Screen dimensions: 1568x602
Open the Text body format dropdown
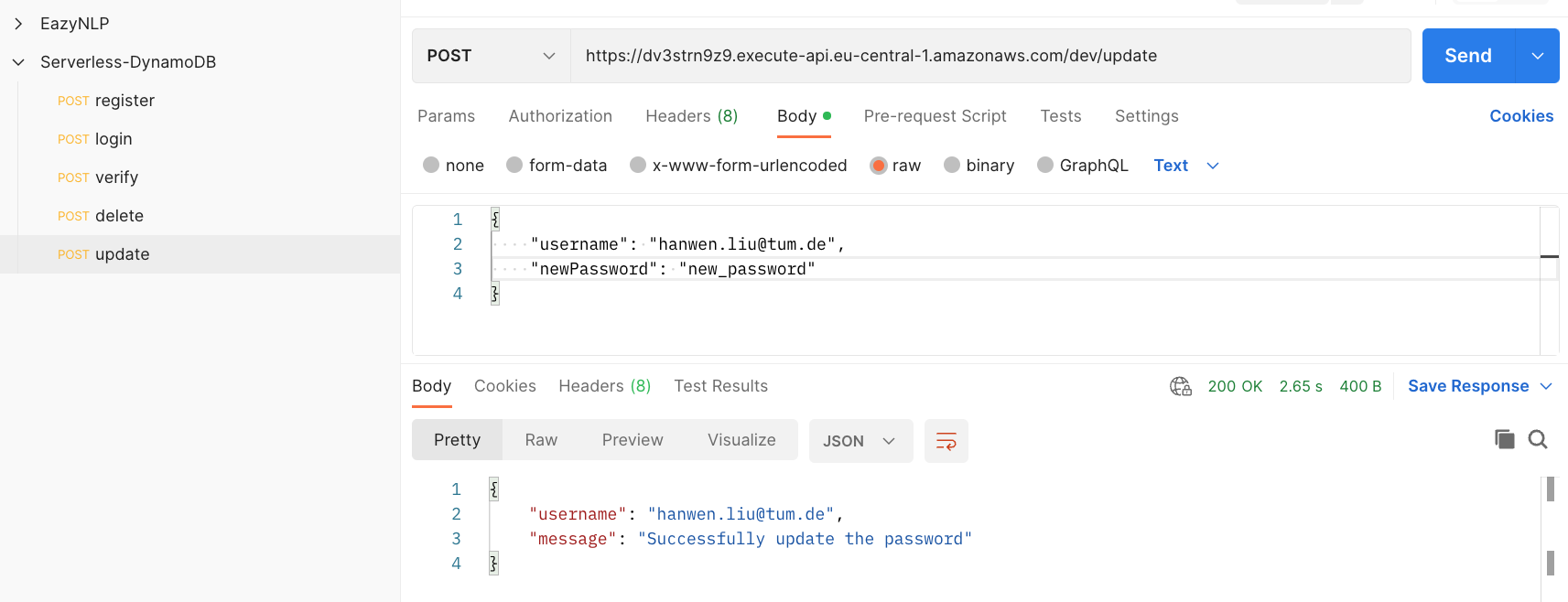[1186, 166]
